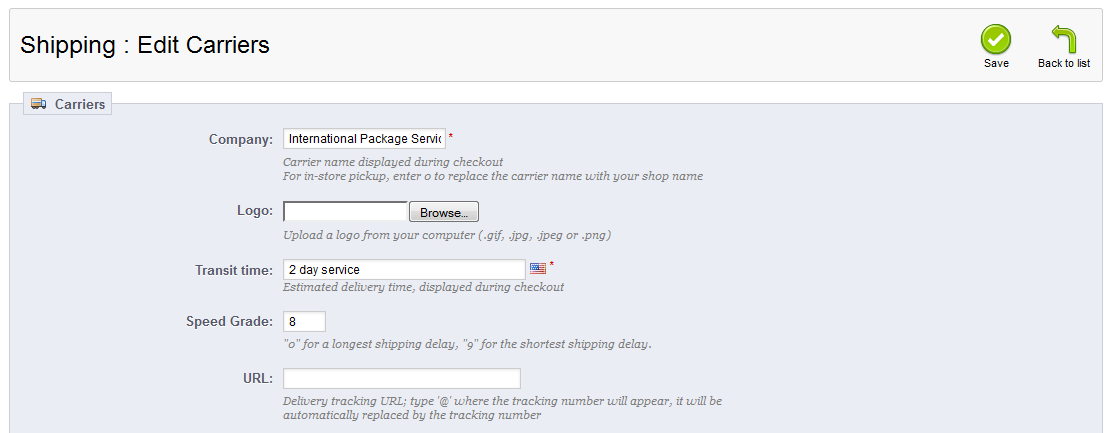The width and height of the screenshot is (1109, 433).
Task: Click the Speed Grade label
Action: [x=229, y=321]
